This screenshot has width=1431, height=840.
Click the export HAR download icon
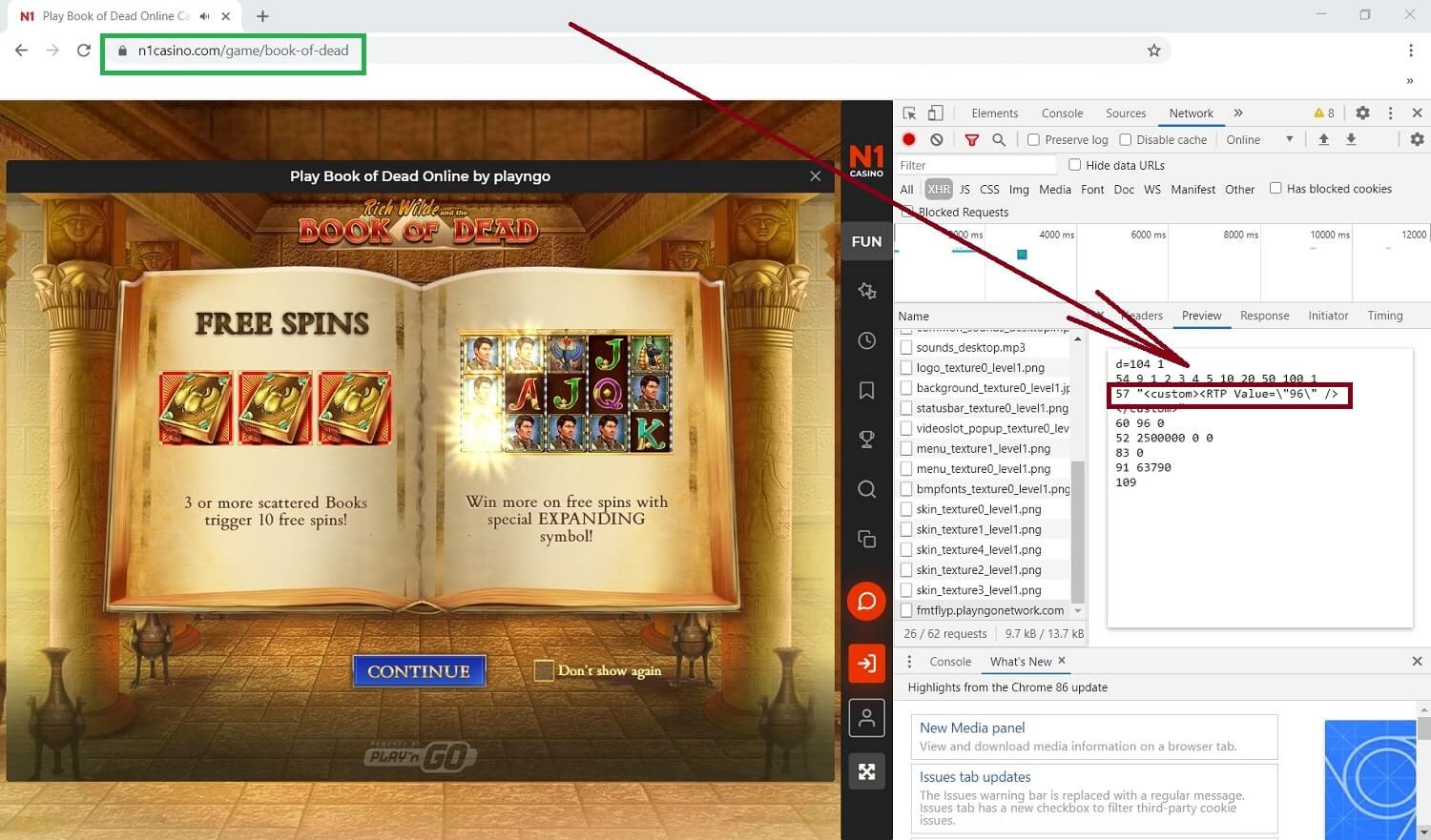[x=1351, y=139]
